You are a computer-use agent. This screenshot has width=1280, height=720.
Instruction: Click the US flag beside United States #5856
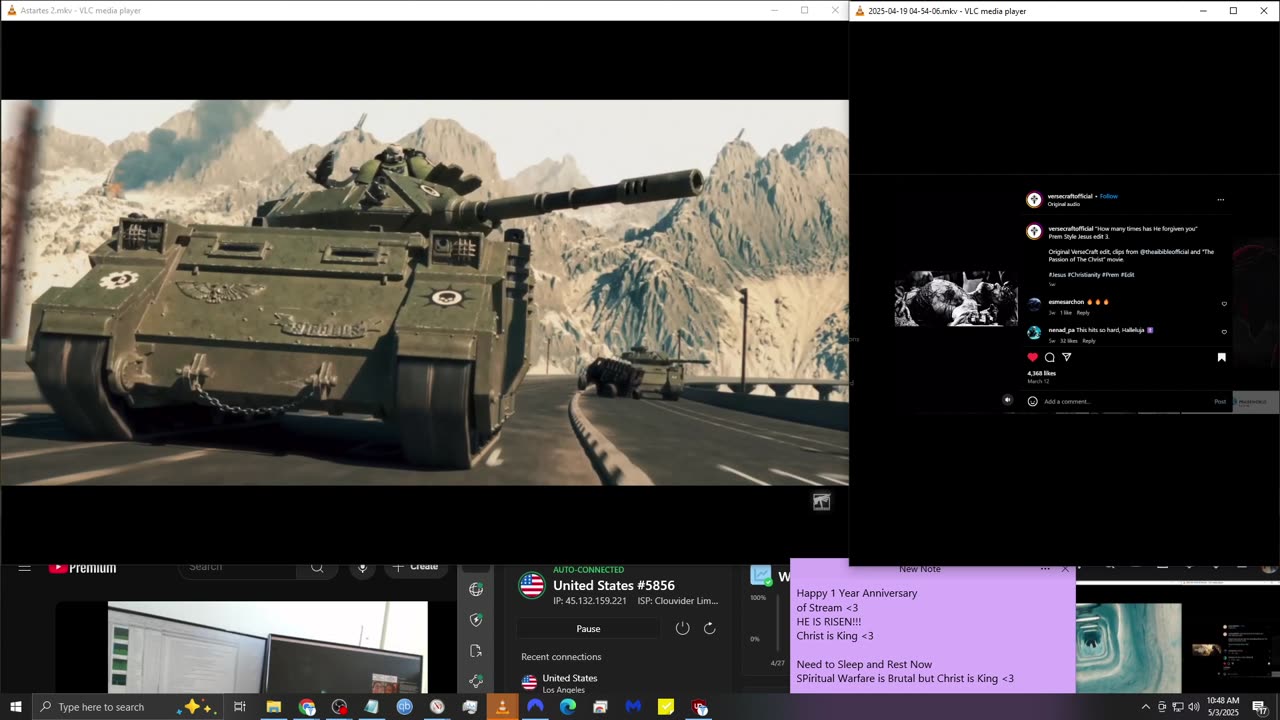pyautogui.click(x=531, y=585)
